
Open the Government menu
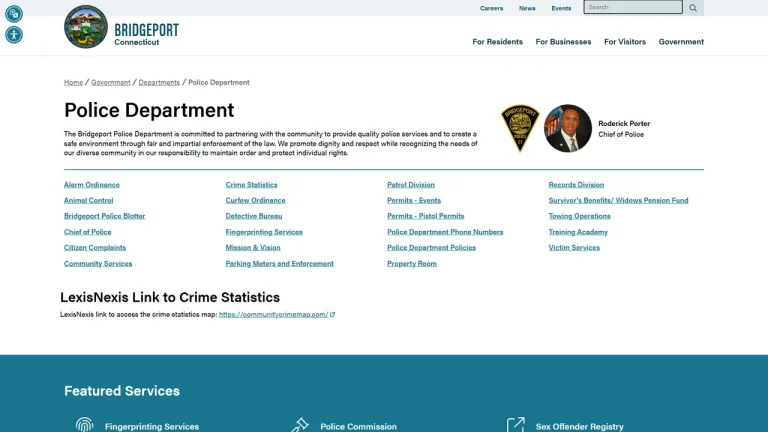click(681, 42)
